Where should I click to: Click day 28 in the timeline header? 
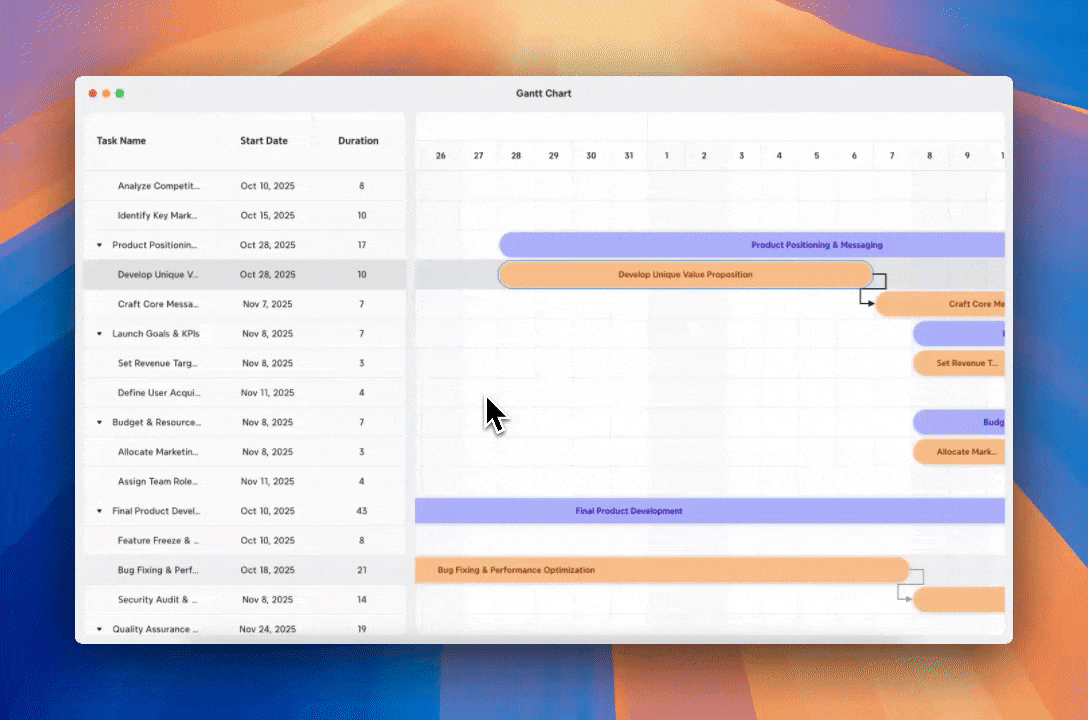point(516,156)
